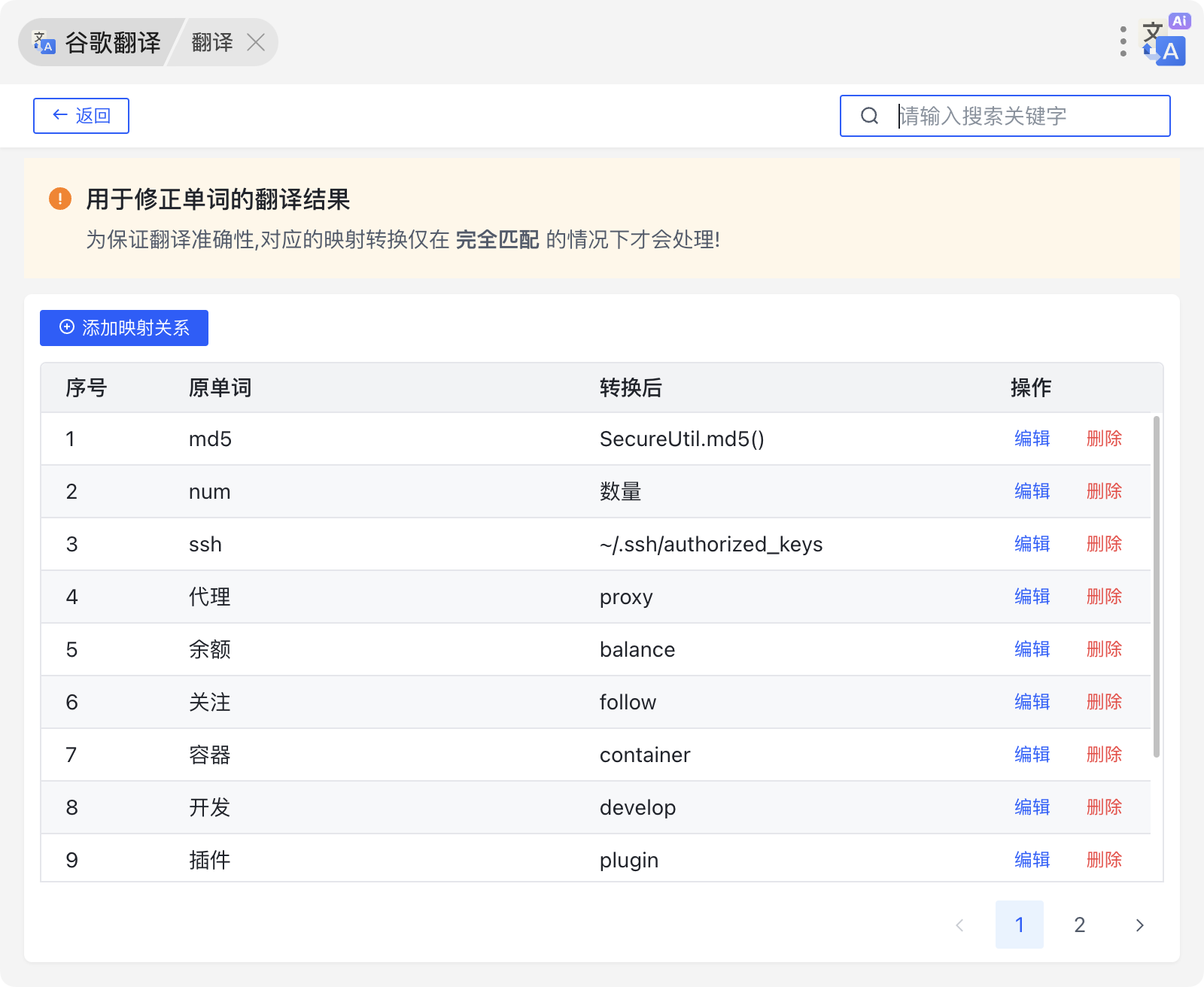Click the num source word cell

pyautogui.click(x=209, y=492)
